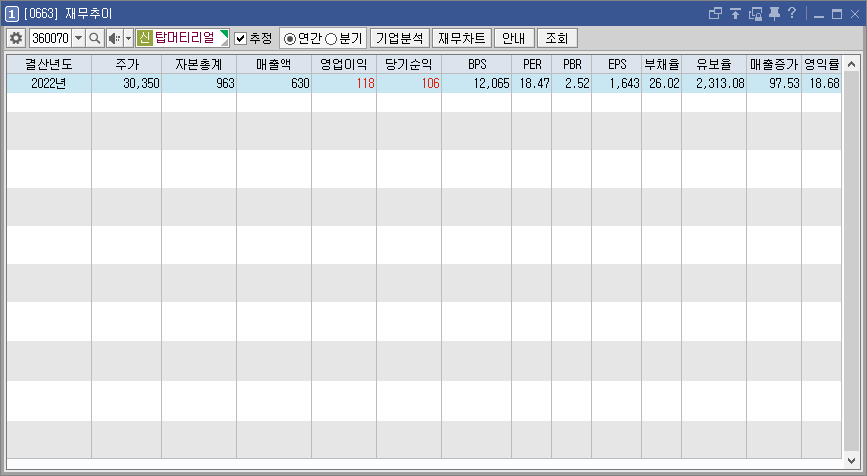Click the 30,350 price cell

127,83
